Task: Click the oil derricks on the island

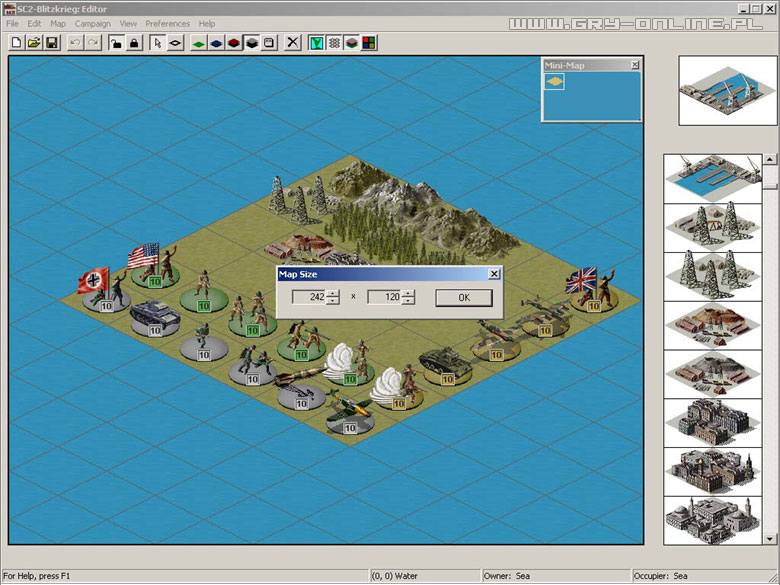Action: click(298, 201)
